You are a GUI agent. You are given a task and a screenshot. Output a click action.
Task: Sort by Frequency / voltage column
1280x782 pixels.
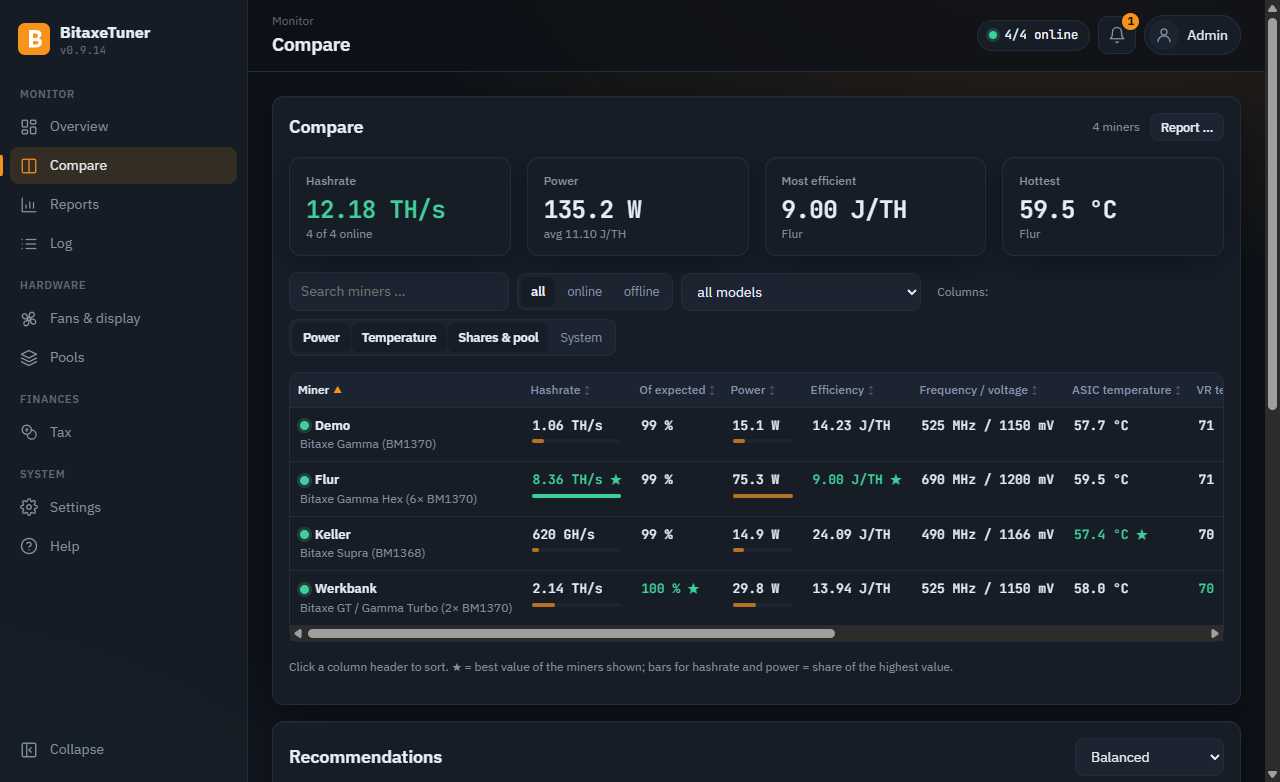[979, 390]
